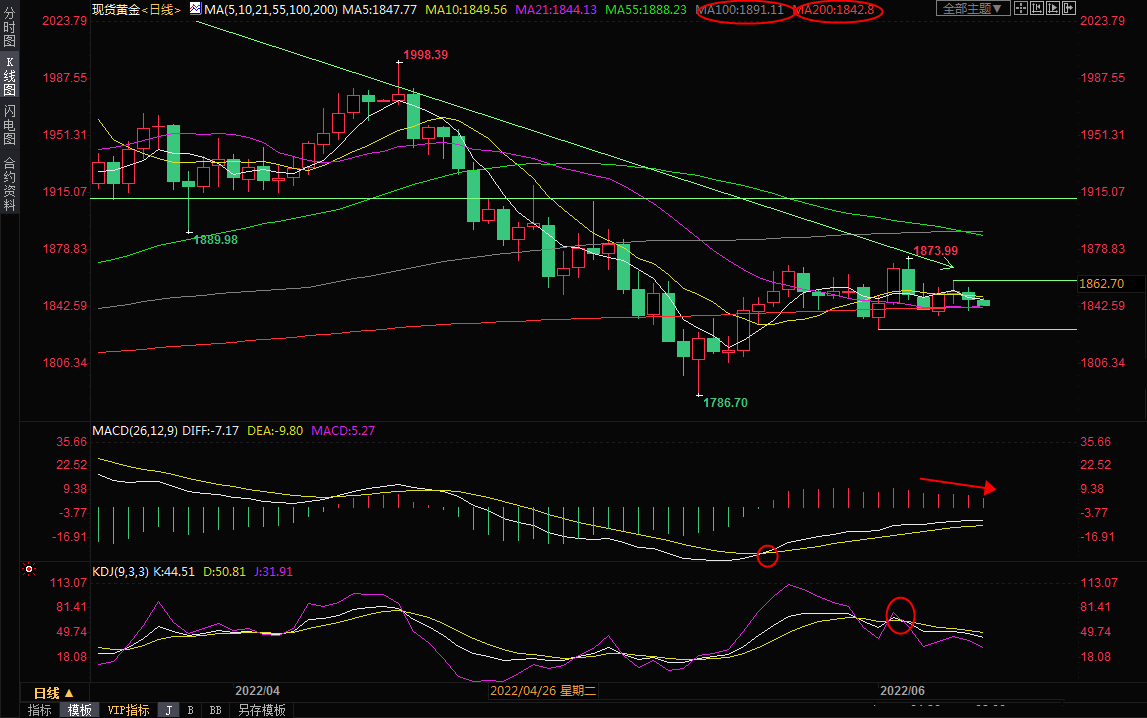Screen dimensions: 1147x718
Task: Click the <日线> period label in title
Action: [x=161, y=9]
